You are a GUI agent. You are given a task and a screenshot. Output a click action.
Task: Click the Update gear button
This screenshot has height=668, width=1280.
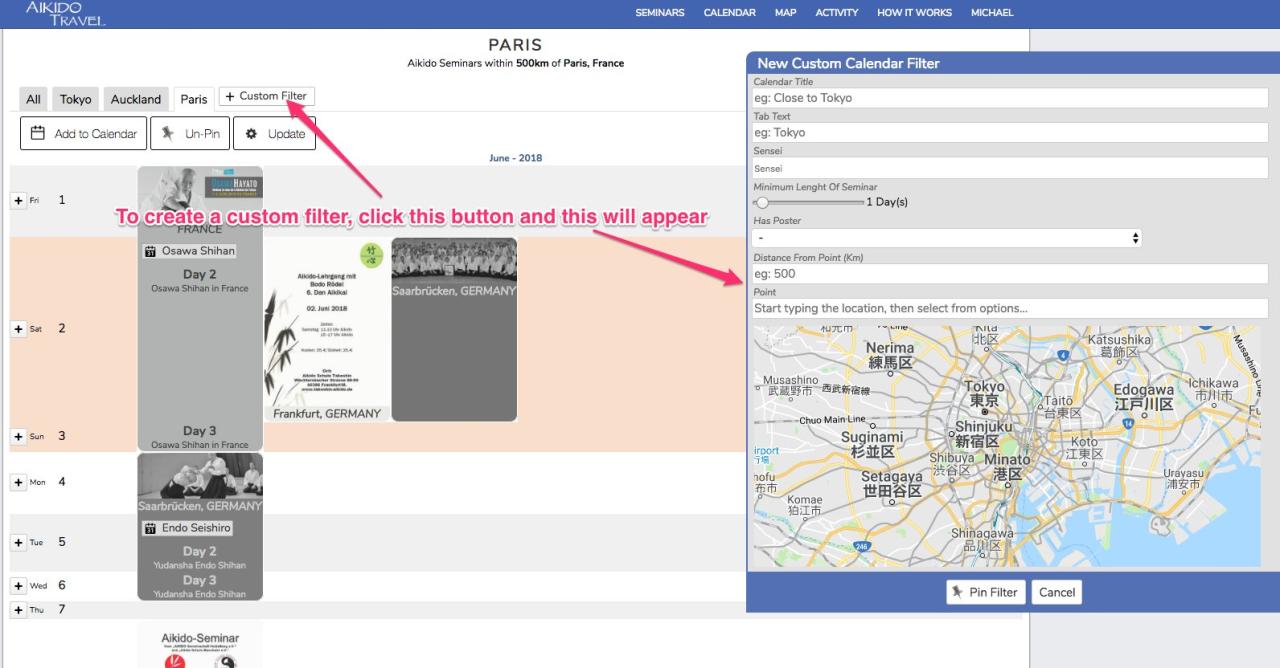pyautogui.click(x=275, y=133)
